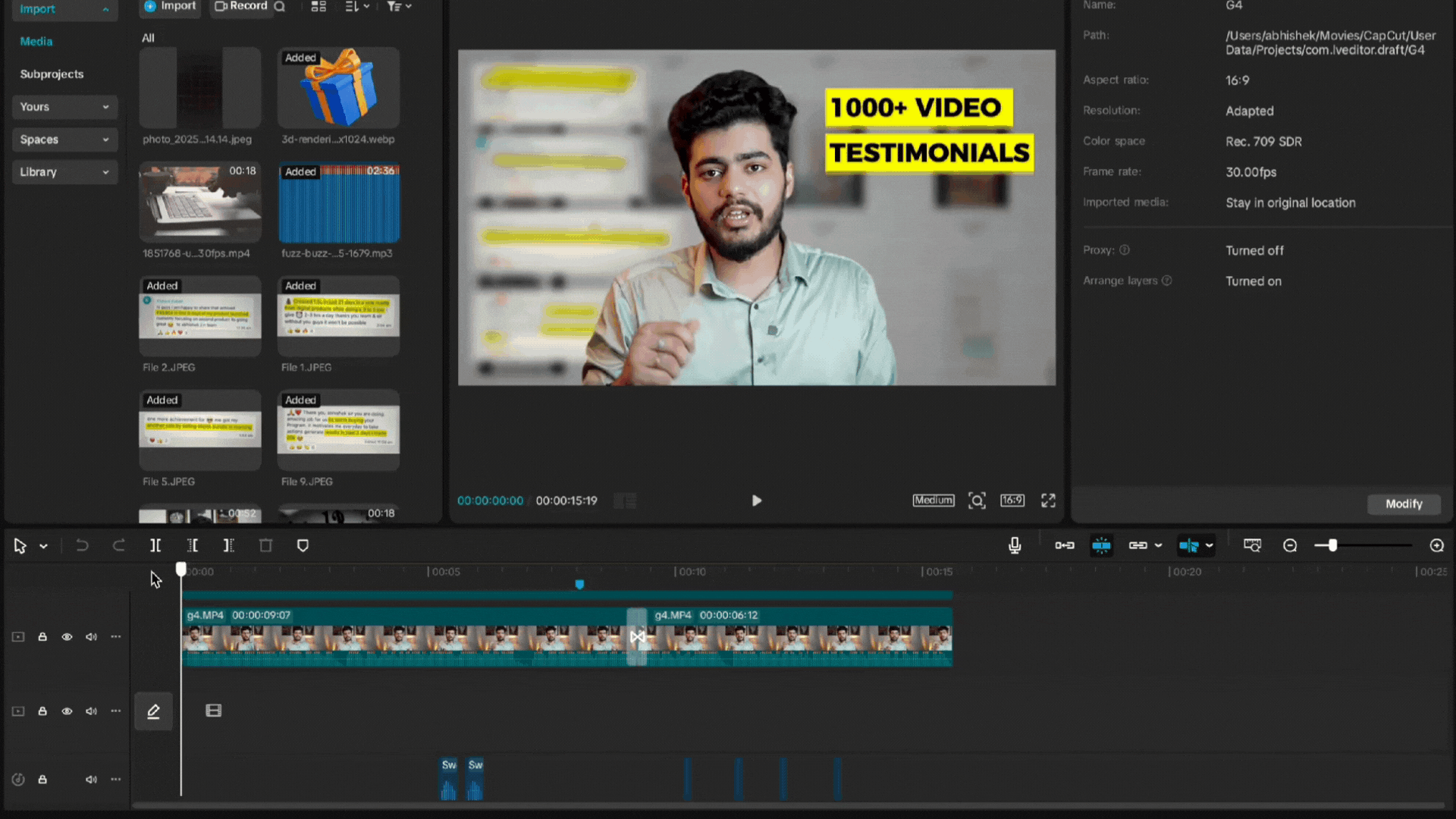Viewport: 1456px width, 819px height.
Task: Select the Media tab in sidebar
Action: [x=36, y=42]
